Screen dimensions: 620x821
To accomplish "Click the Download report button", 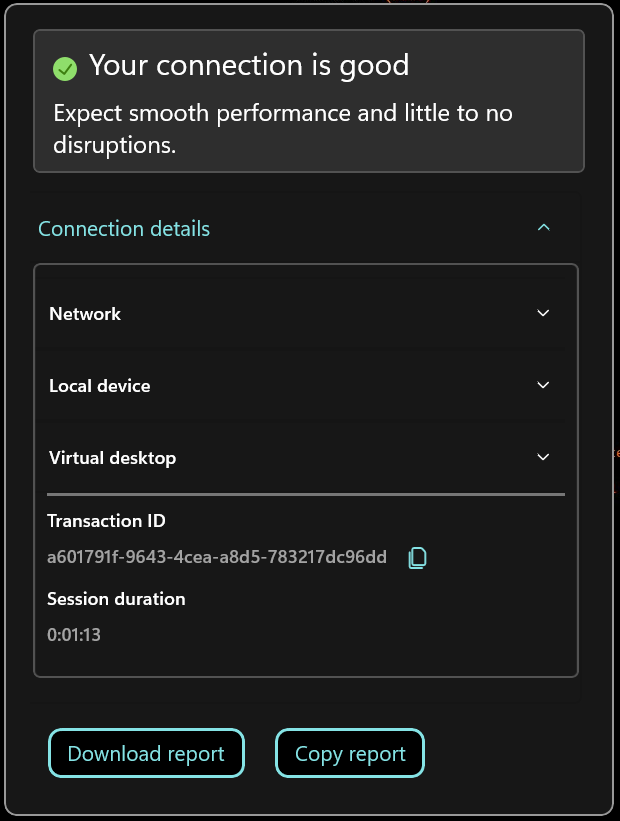I will coord(146,753).
